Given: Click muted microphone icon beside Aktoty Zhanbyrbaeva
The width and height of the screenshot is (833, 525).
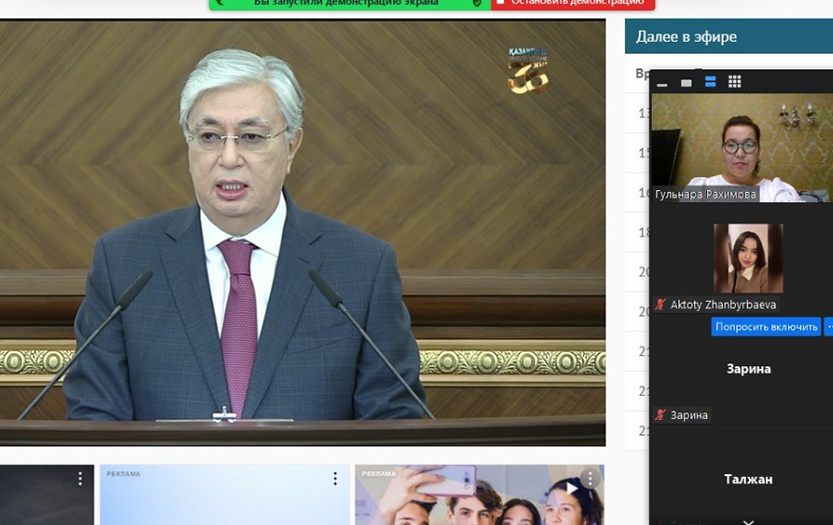Looking at the screenshot, I should click(660, 305).
